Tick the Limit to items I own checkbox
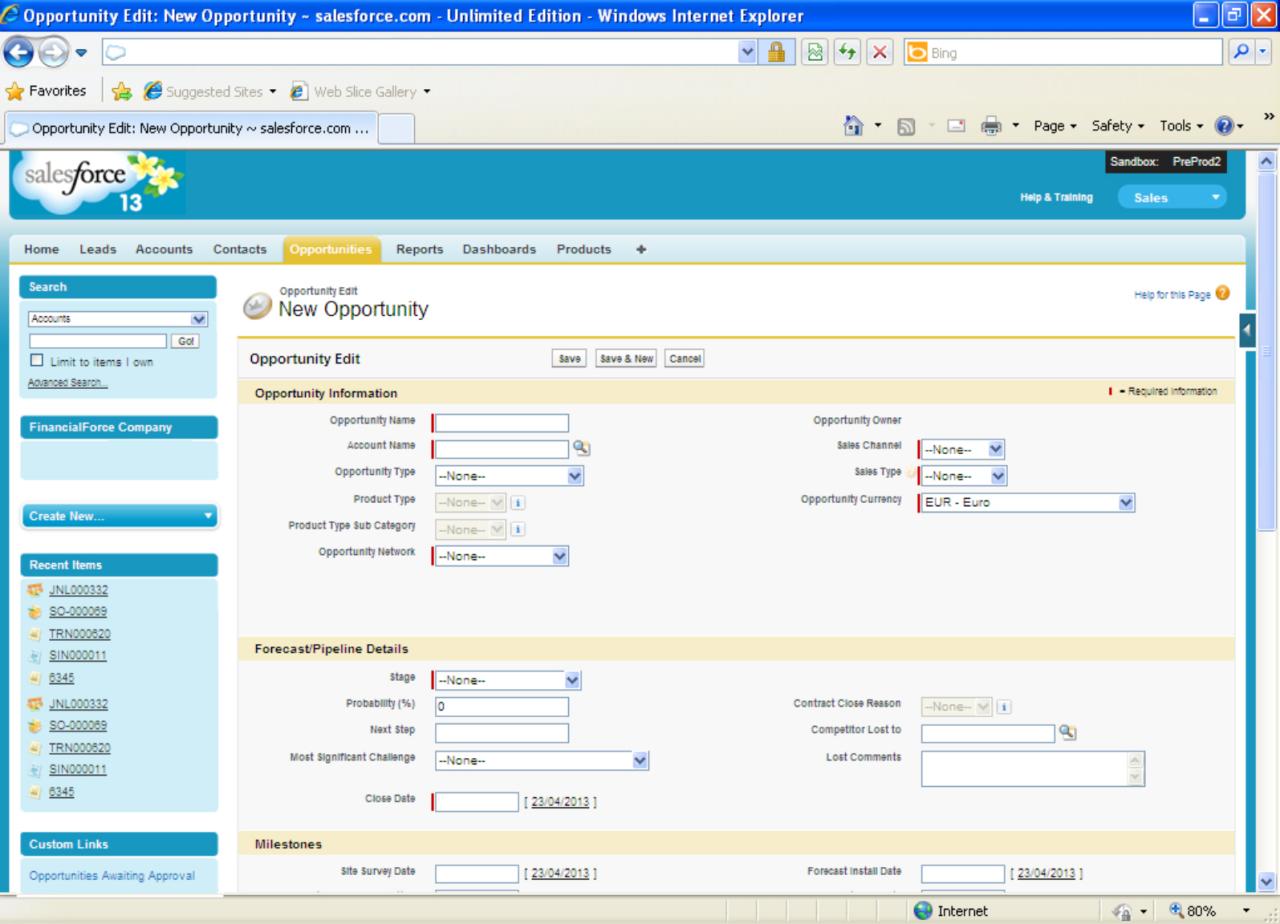 click(x=36, y=361)
